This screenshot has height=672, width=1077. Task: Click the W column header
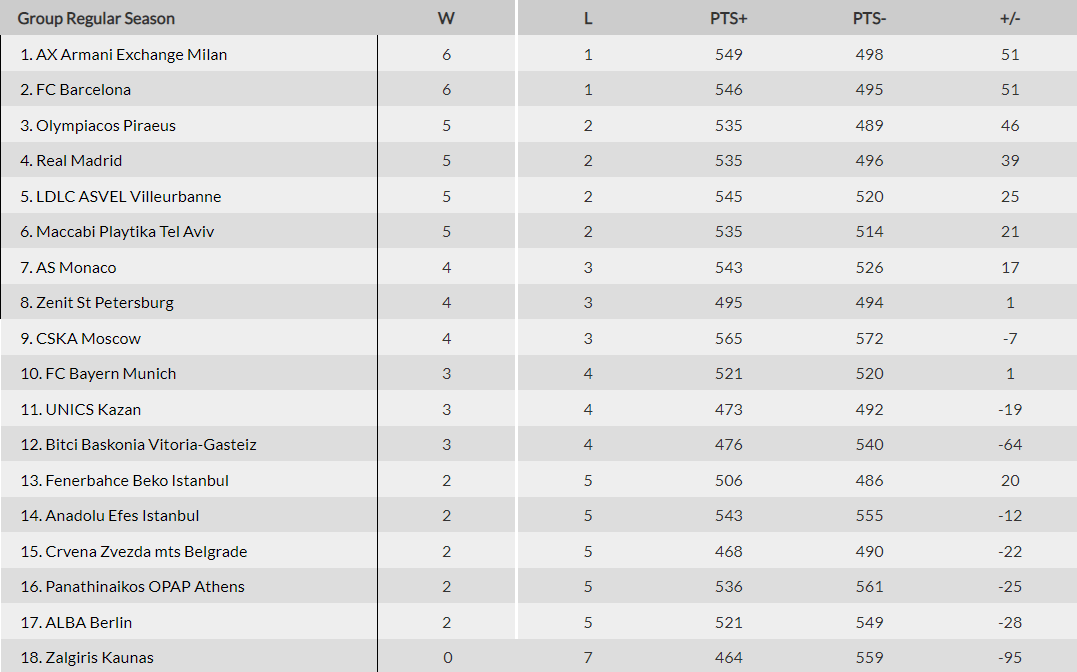[x=446, y=18]
